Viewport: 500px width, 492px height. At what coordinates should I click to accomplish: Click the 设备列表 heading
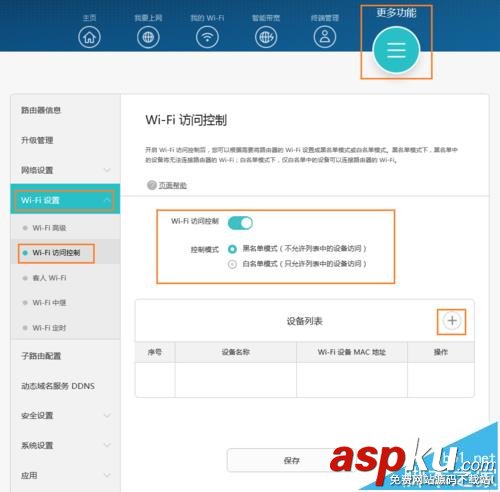click(x=304, y=321)
